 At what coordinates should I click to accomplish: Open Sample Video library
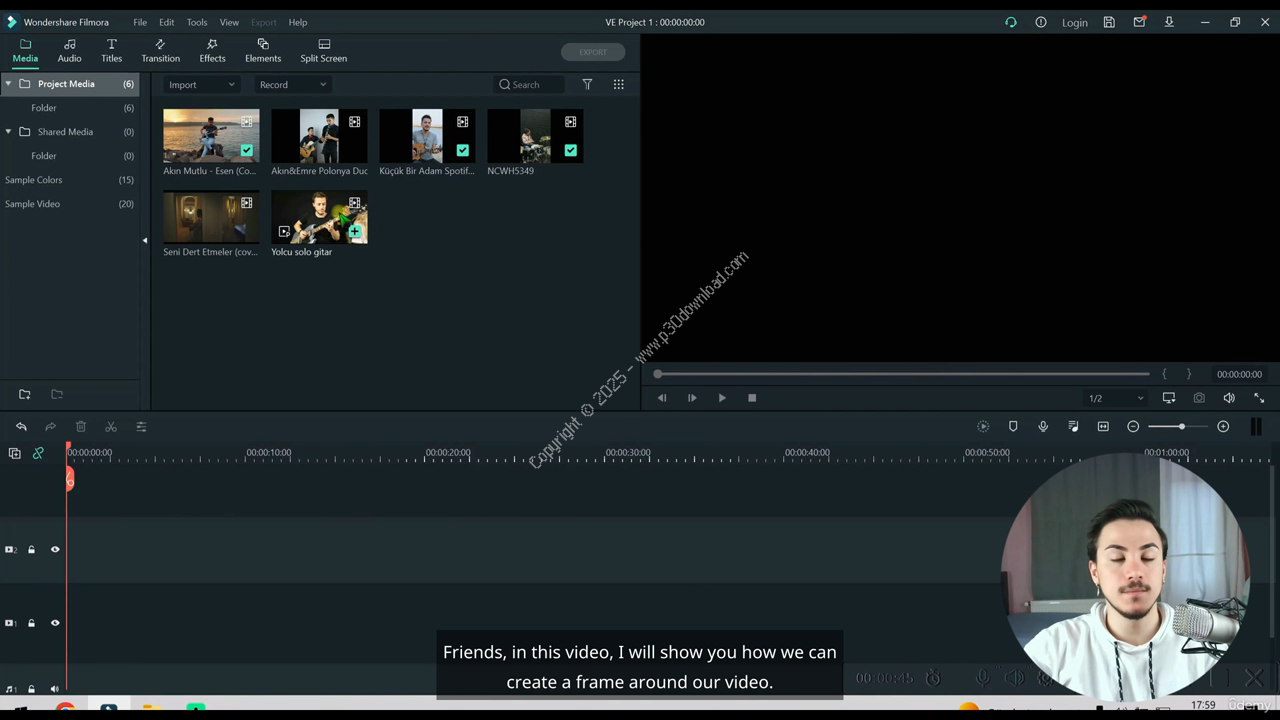click(32, 204)
